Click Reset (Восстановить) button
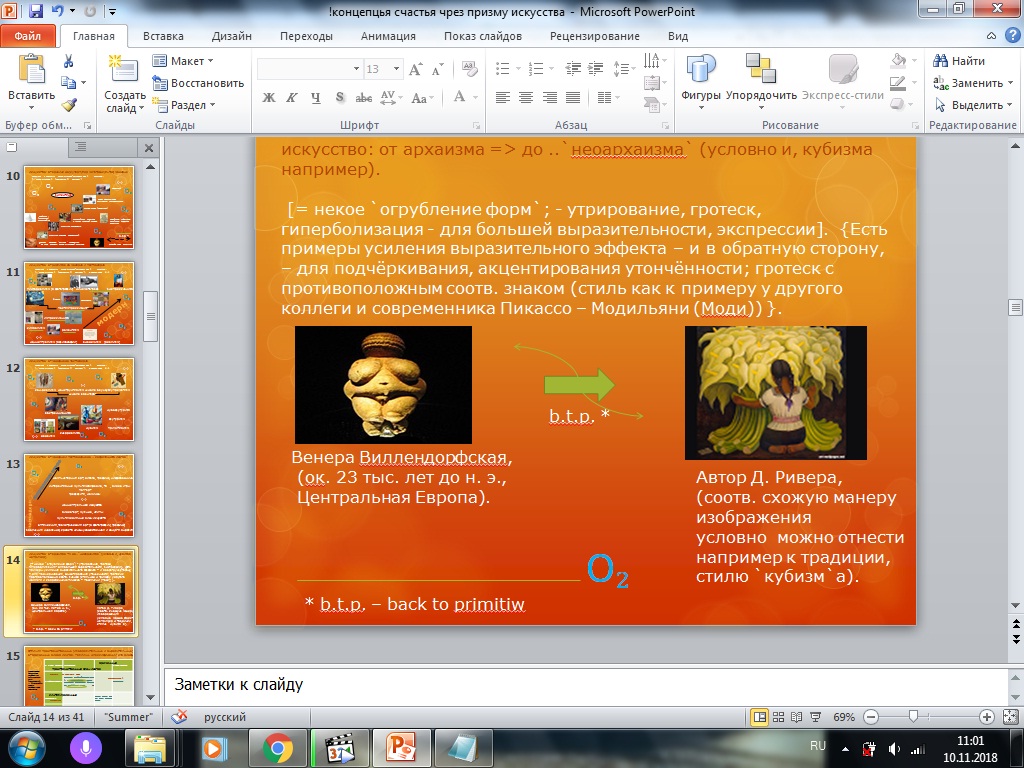The image size is (1024, 768). (198, 83)
